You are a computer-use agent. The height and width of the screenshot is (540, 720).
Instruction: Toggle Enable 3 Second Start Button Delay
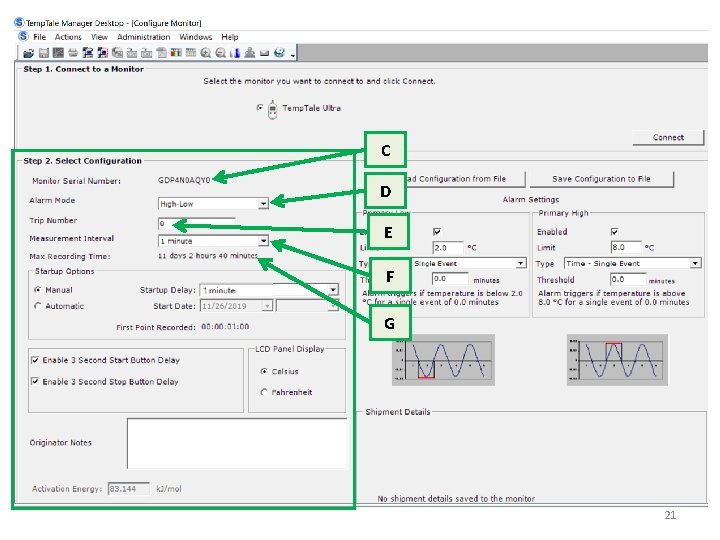pyautogui.click(x=35, y=360)
